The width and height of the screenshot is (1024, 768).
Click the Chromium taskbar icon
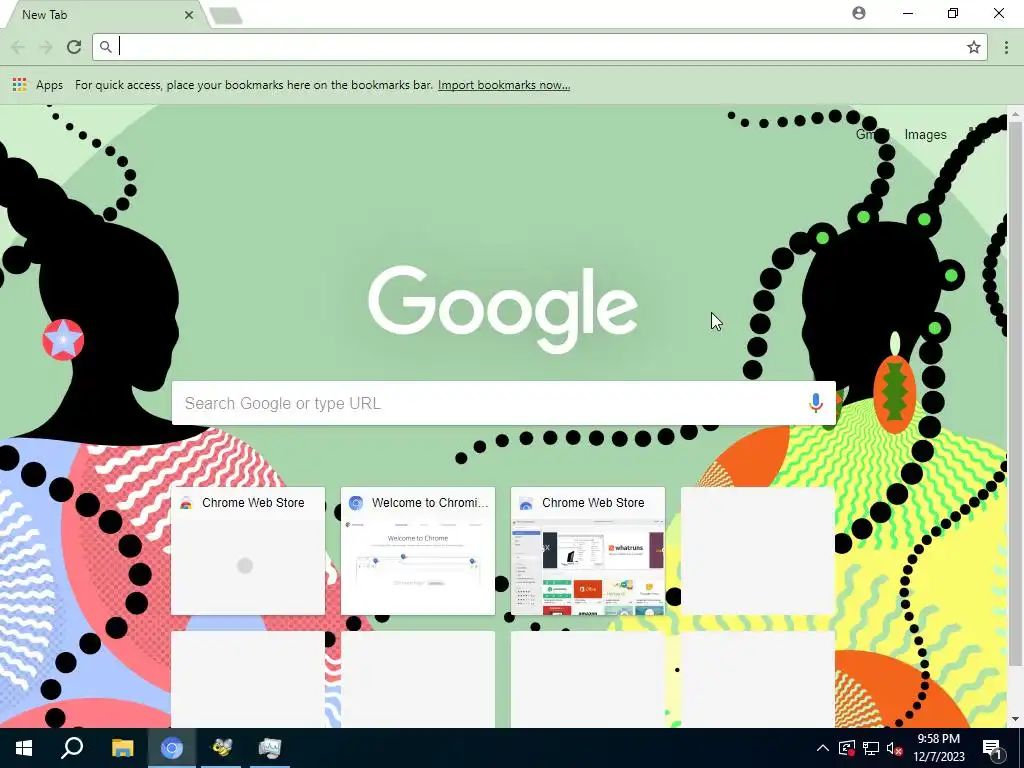pos(172,748)
